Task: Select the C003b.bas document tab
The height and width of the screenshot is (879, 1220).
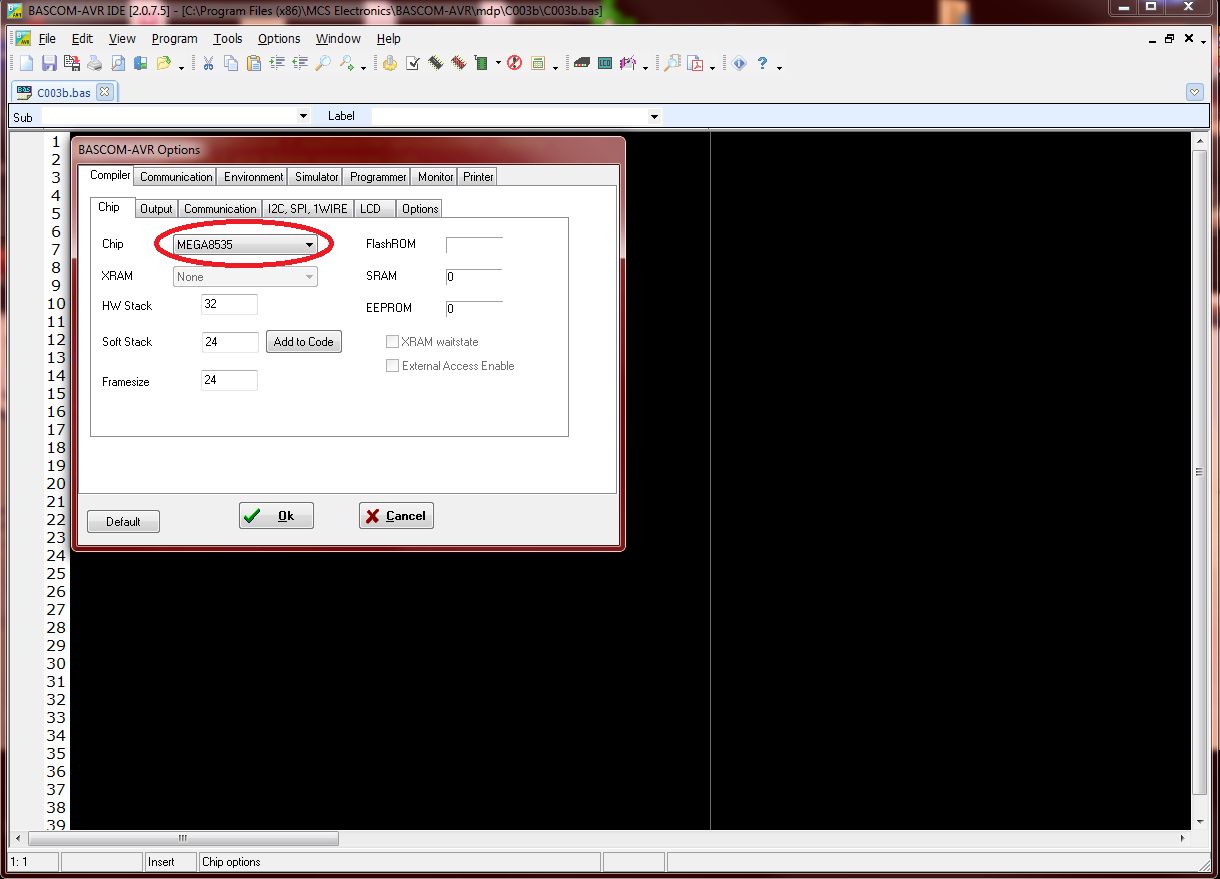Action: 64,92
